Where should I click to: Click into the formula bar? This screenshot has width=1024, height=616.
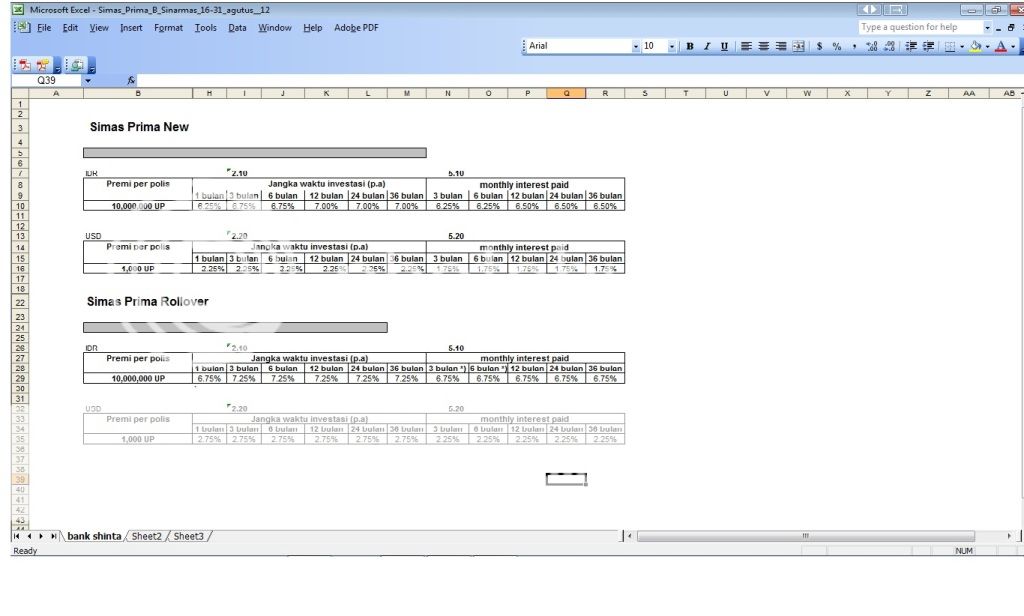[x=579, y=80]
